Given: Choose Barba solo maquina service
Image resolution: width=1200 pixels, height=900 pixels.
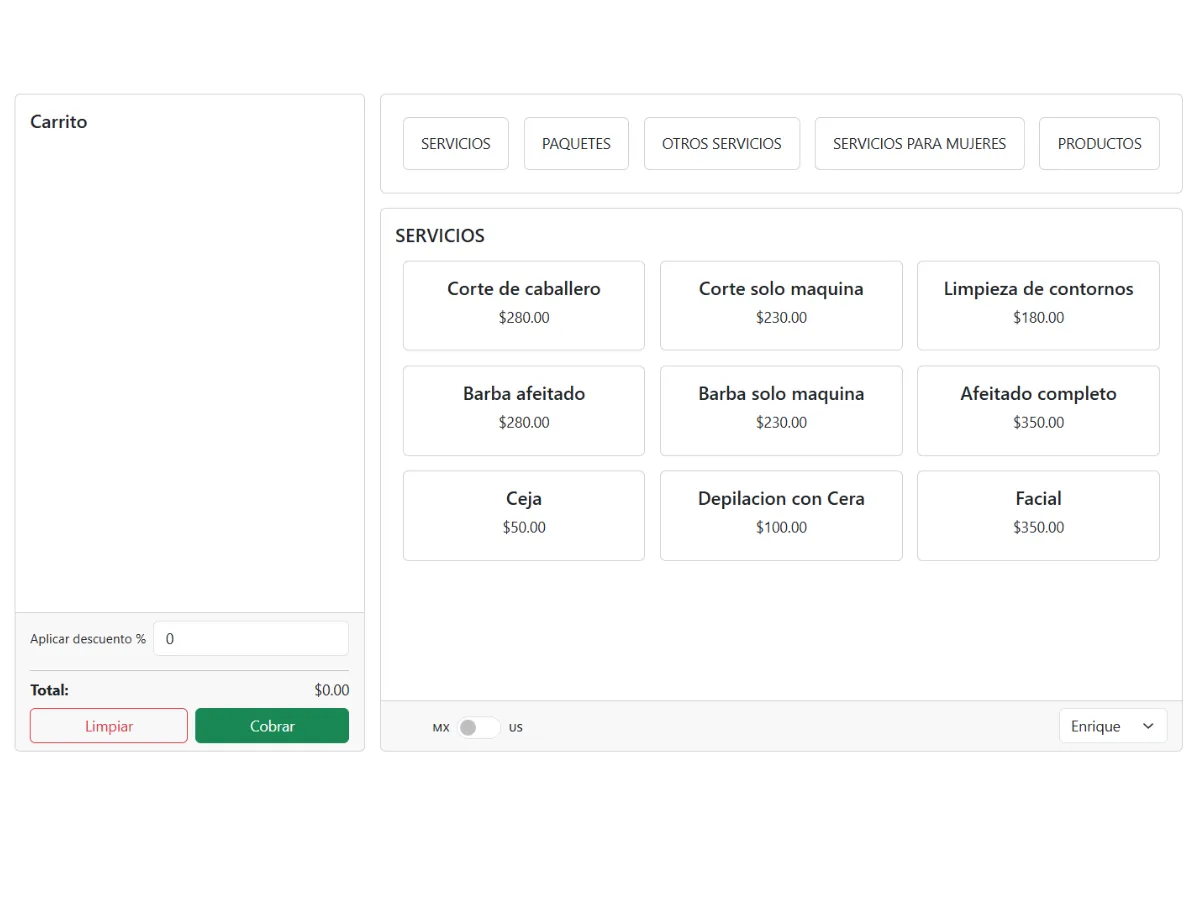Looking at the screenshot, I should [781, 410].
